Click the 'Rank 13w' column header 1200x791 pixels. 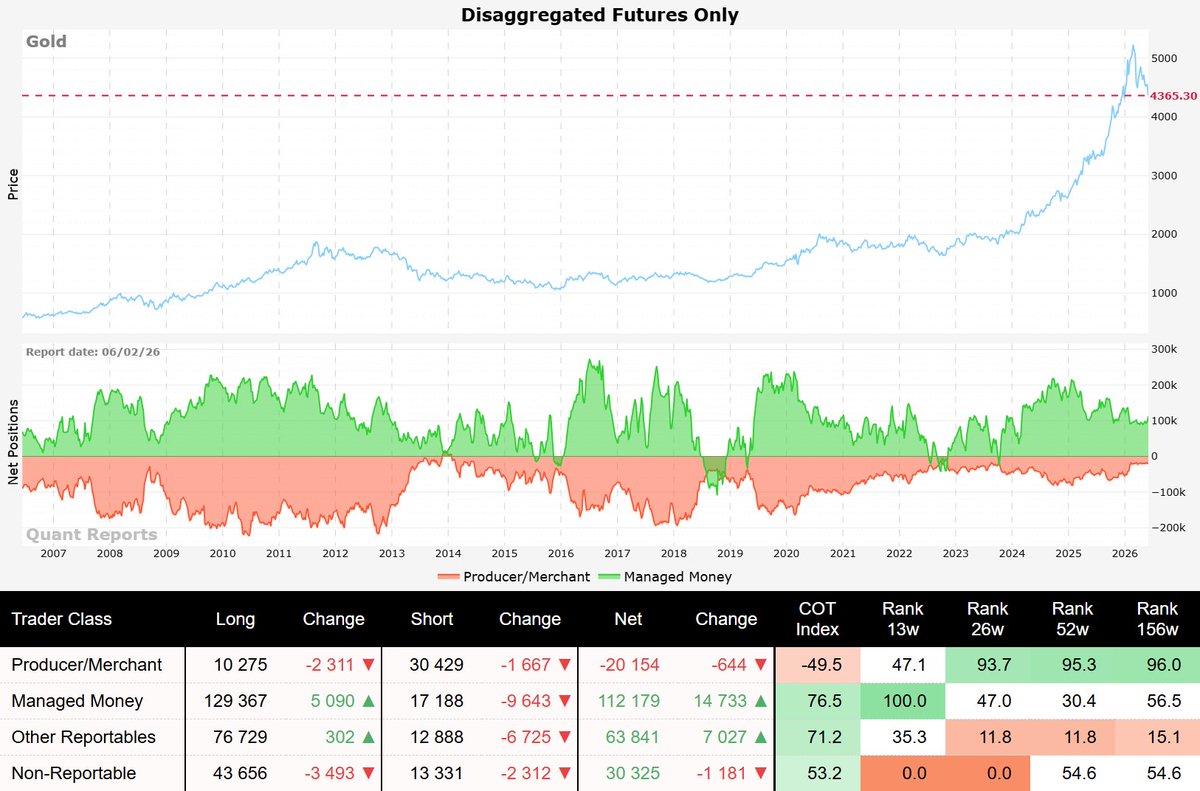pos(903,619)
